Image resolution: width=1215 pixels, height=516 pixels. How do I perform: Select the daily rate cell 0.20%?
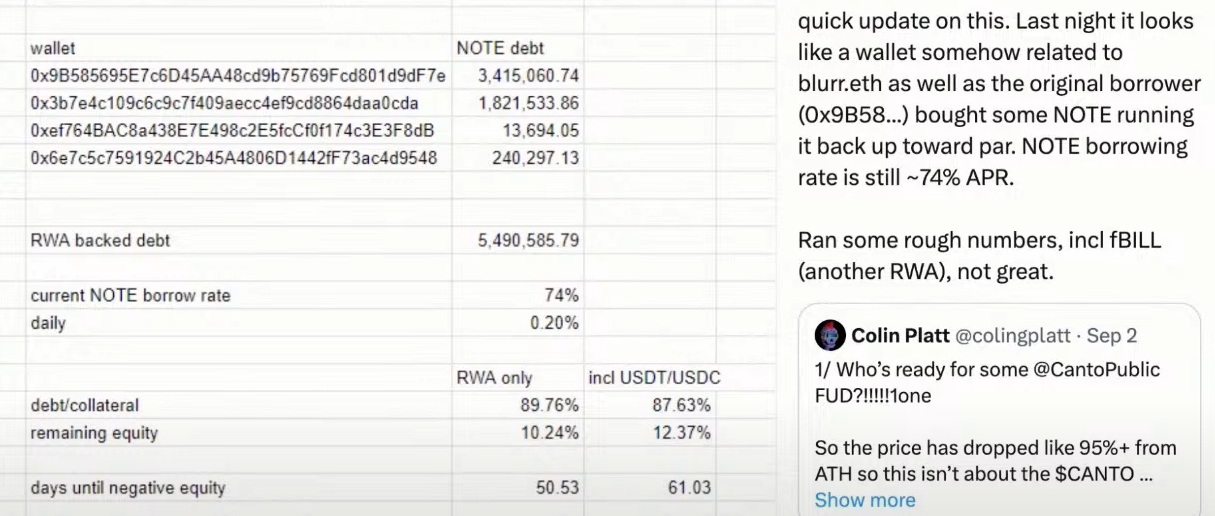(554, 323)
